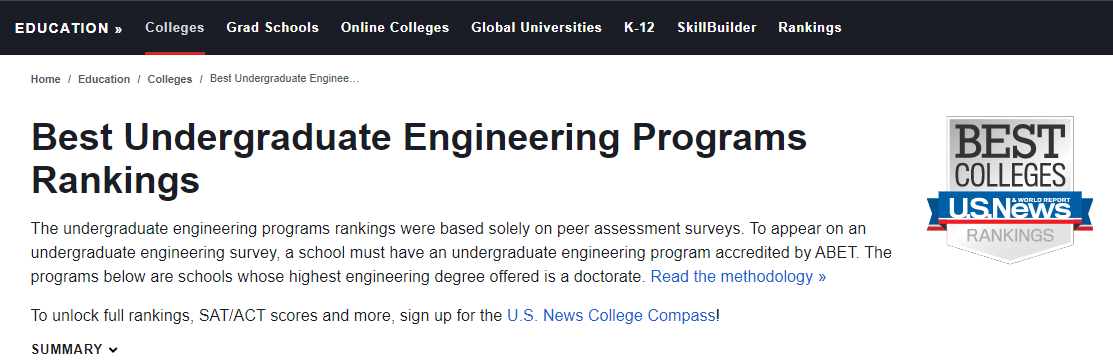The width and height of the screenshot is (1113, 364).
Task: Select the Colleges tab
Action: [175, 28]
